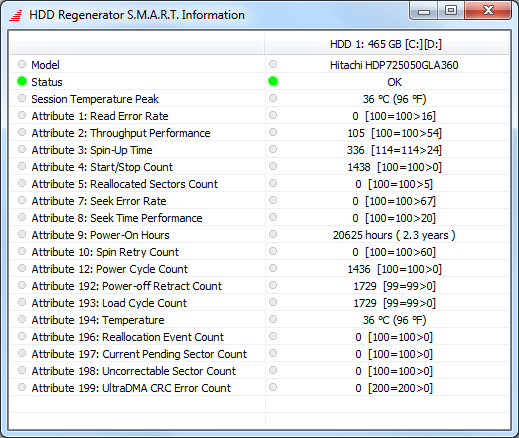Screen dimensions: 519x438
Task: Click the dot next to Hitachi HDP725050GLA360
Action: [273, 64]
